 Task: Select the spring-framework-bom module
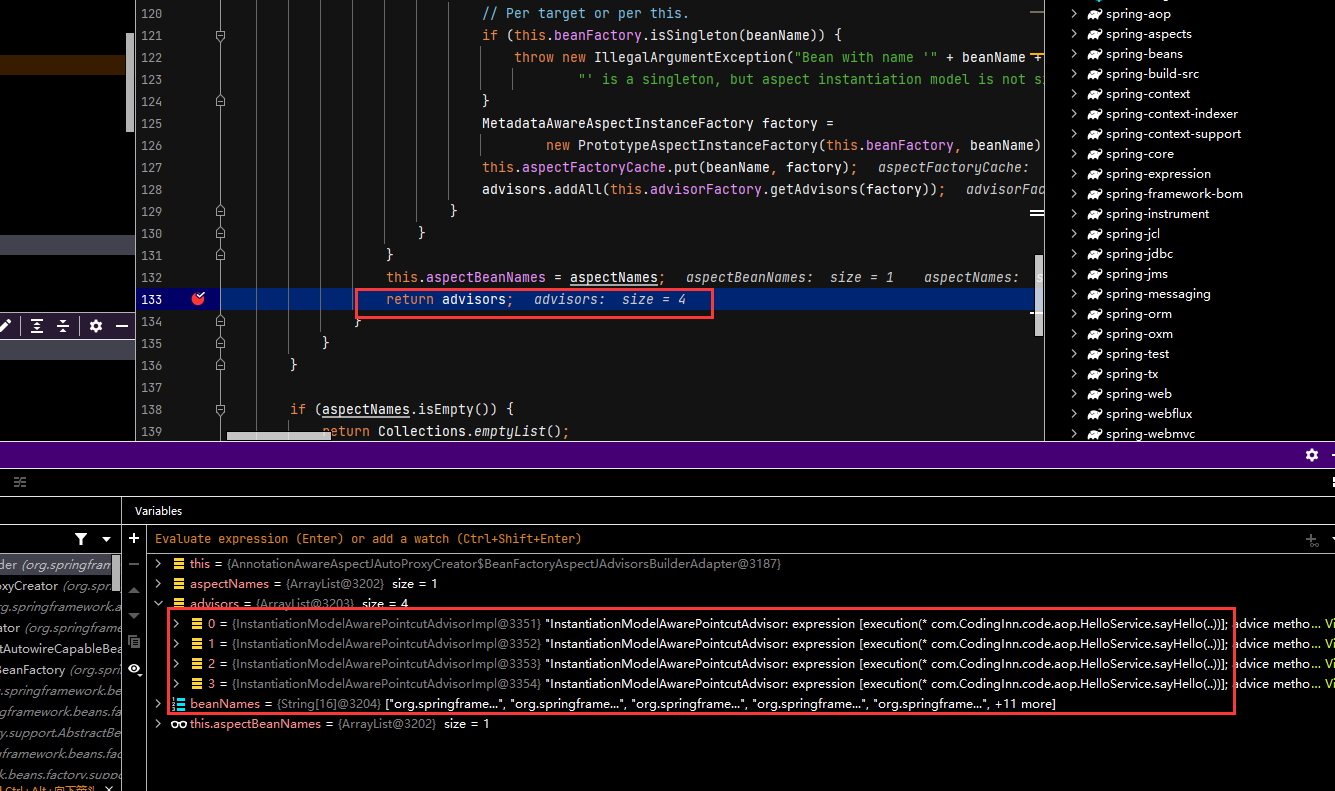click(x=1174, y=194)
